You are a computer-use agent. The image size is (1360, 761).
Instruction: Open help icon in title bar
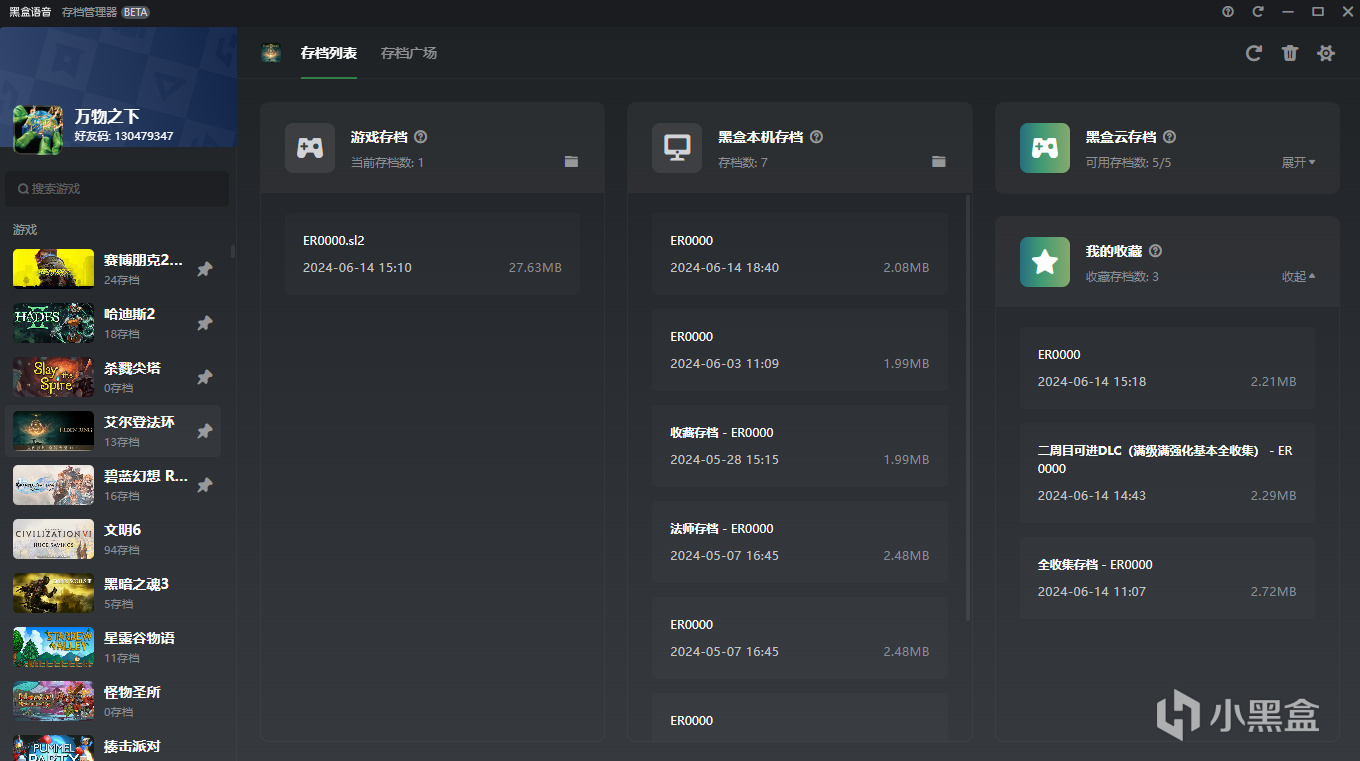click(1228, 12)
